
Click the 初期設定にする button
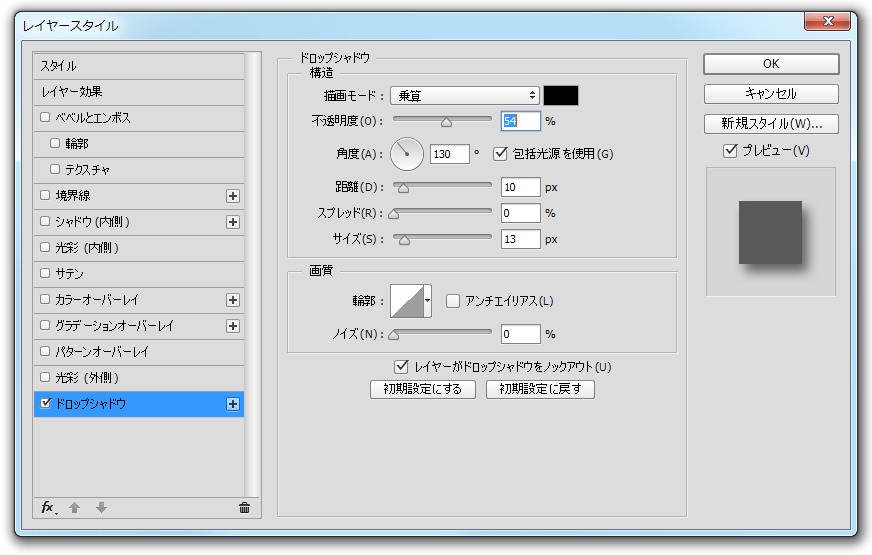coord(423,389)
